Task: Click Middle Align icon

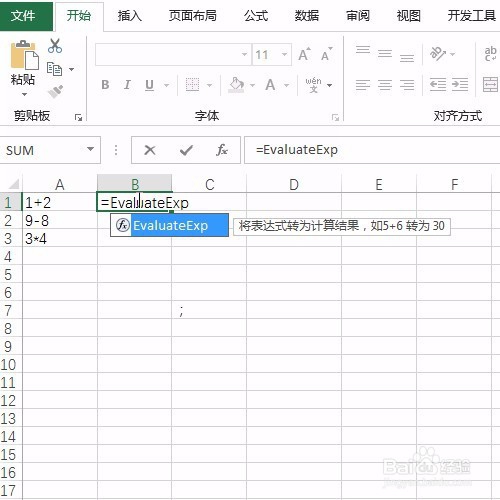Action: (x=385, y=53)
